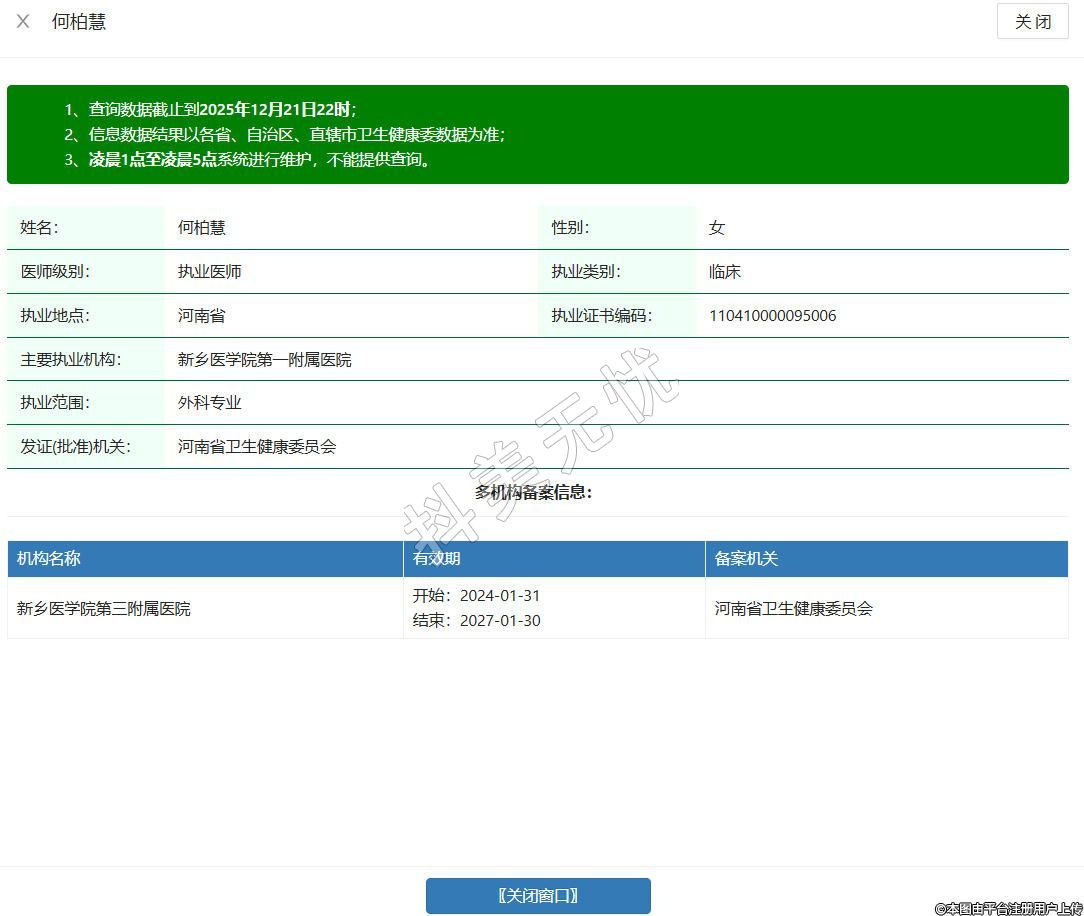This screenshot has height=916, width=1084.
Task: Click the query data cutoff date notice line
Action: coord(222,110)
